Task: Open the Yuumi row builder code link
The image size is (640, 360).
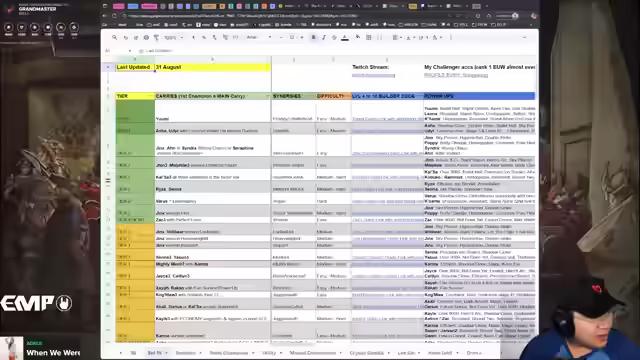Action: tap(387, 119)
